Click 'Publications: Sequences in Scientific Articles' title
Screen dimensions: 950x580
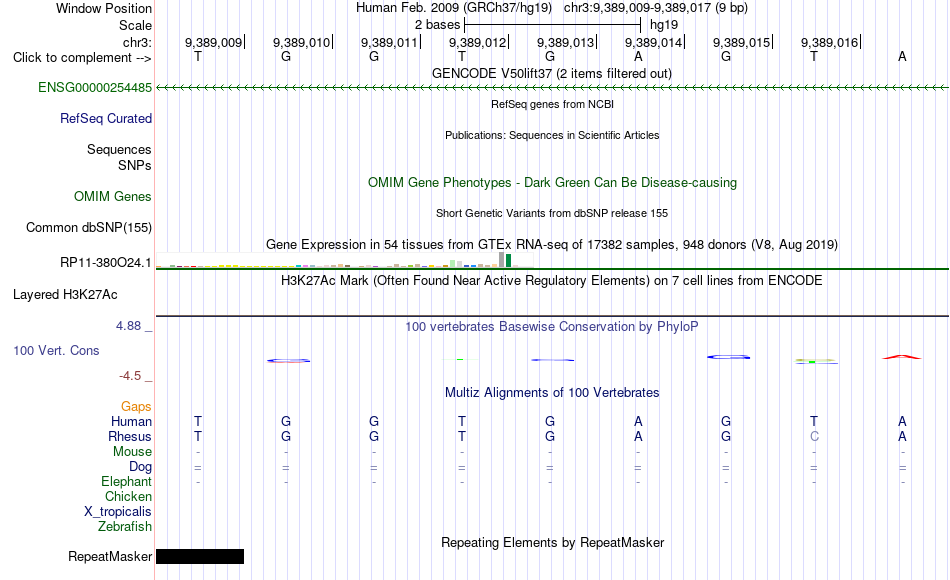click(552, 135)
